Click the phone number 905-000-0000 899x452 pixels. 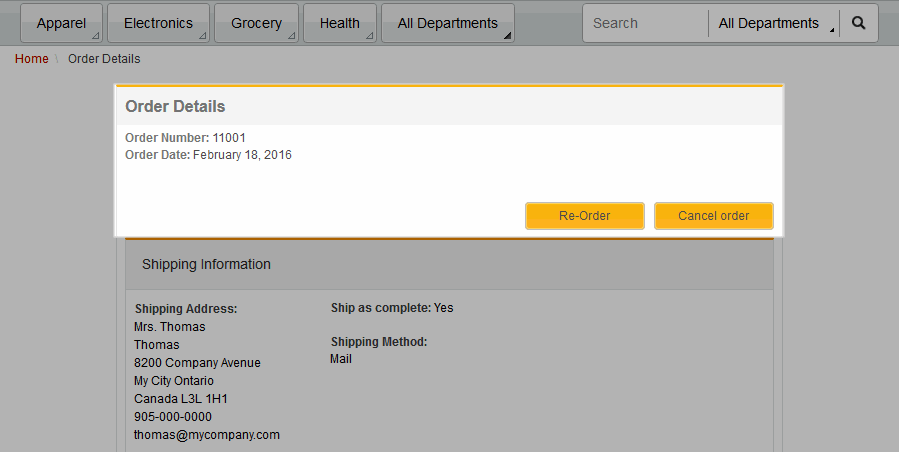pos(173,417)
